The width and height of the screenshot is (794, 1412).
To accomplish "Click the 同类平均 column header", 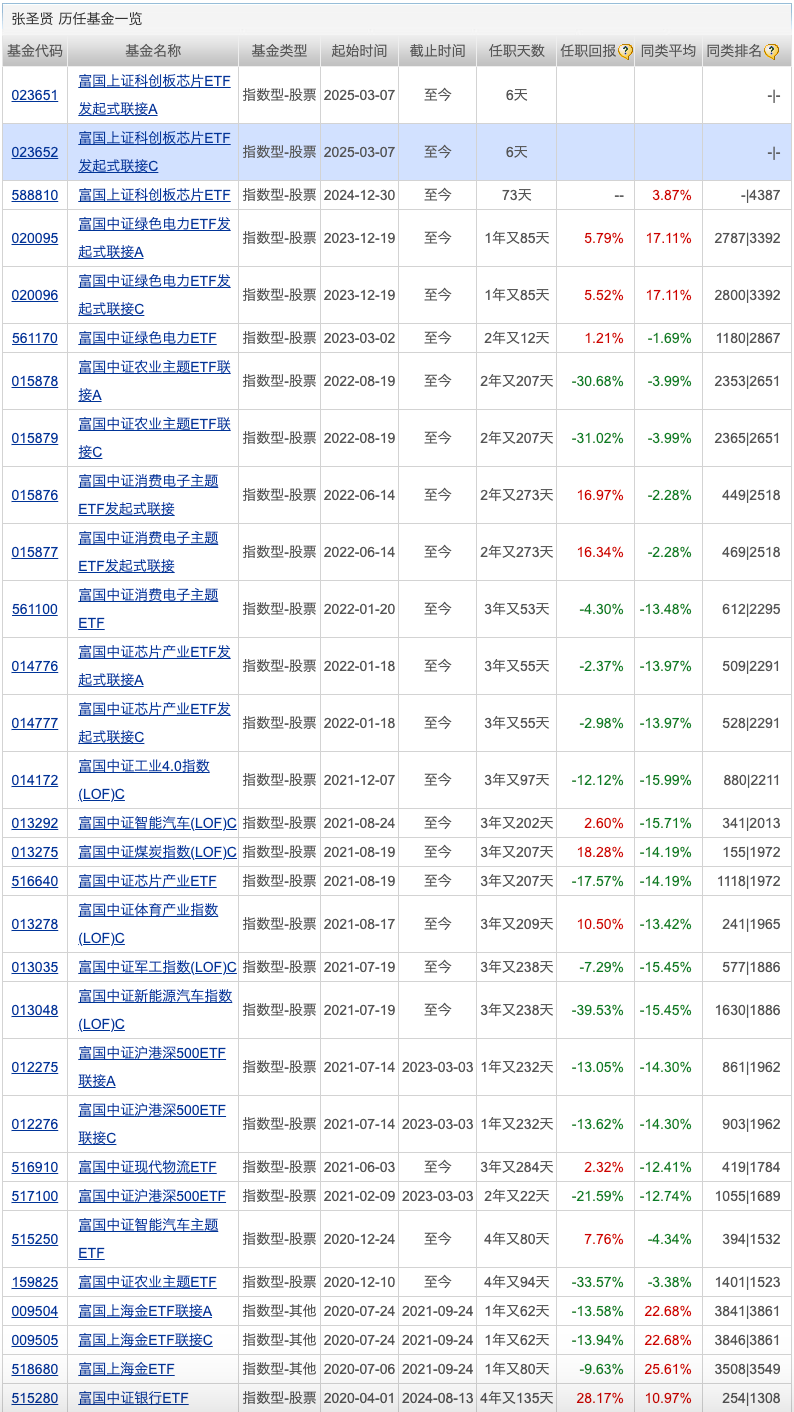I will tap(668, 51).
